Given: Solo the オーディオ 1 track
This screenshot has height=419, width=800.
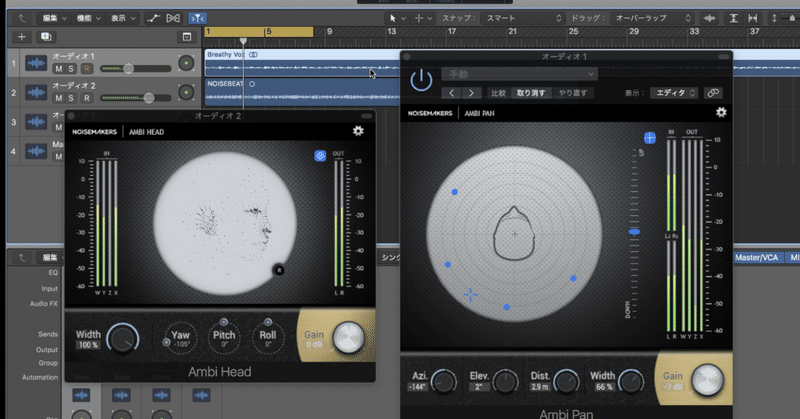Looking at the screenshot, I should [71, 69].
